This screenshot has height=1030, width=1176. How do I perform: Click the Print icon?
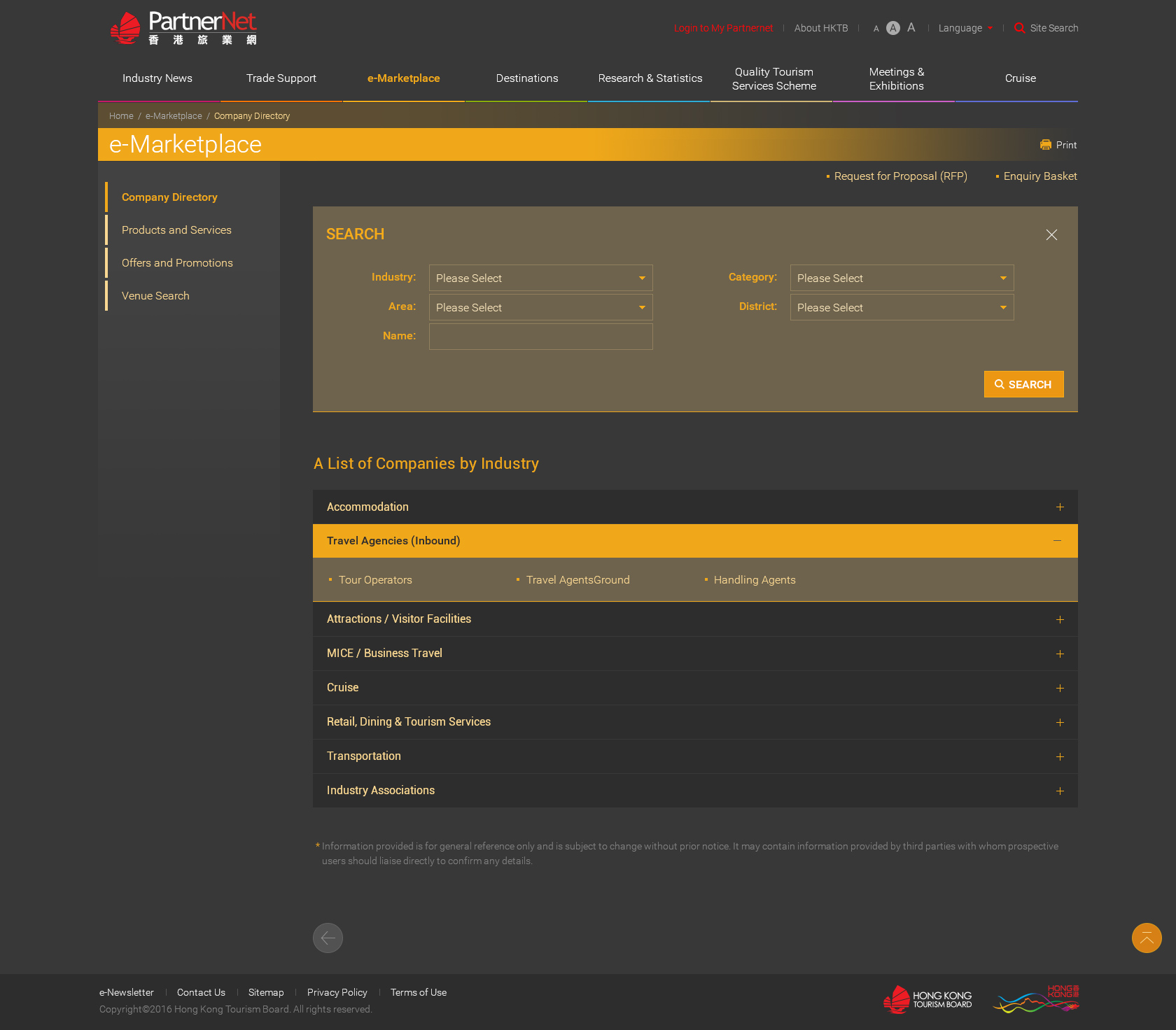point(1046,145)
